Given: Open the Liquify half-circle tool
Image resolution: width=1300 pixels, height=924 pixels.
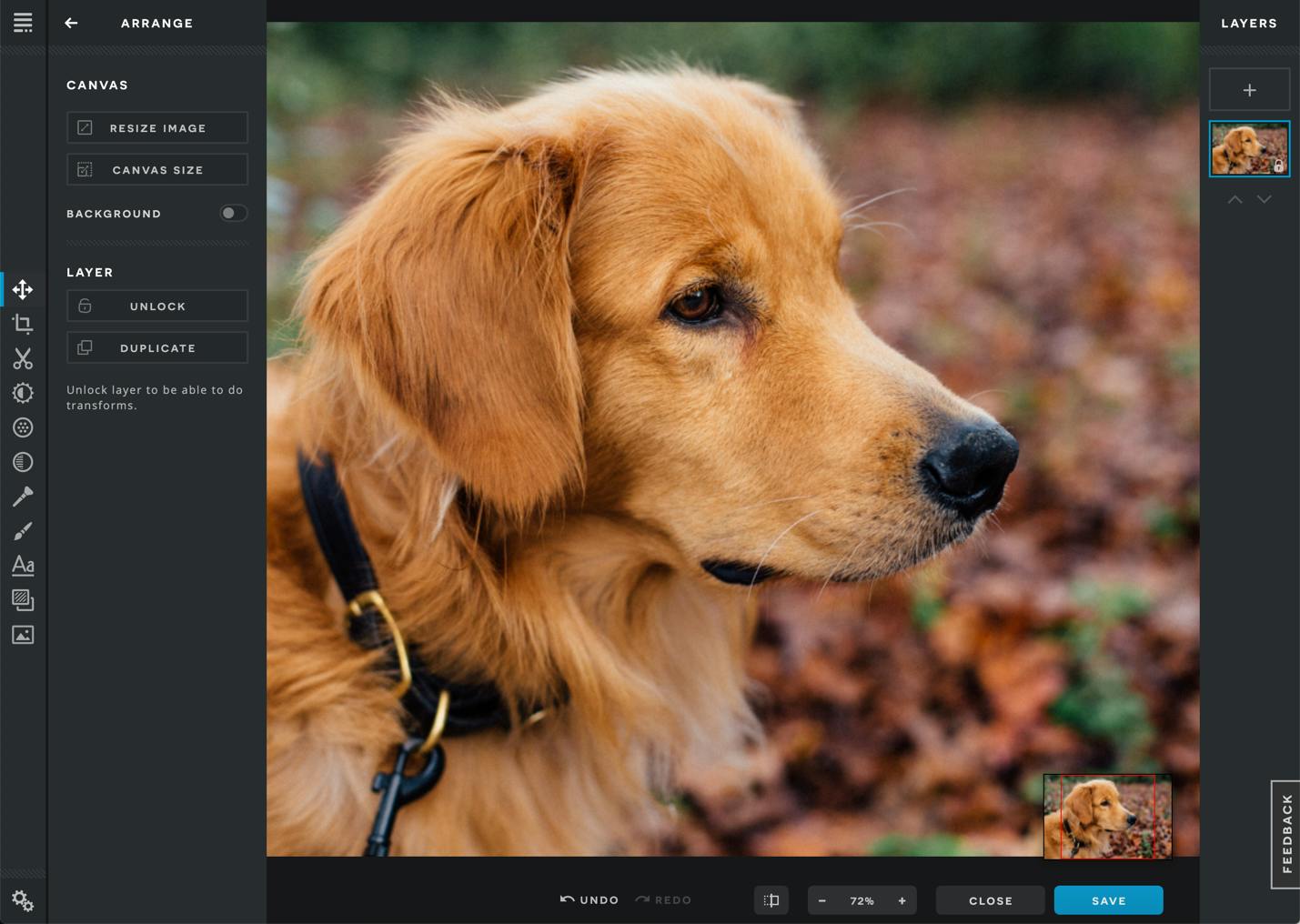Looking at the screenshot, I should click(x=23, y=462).
